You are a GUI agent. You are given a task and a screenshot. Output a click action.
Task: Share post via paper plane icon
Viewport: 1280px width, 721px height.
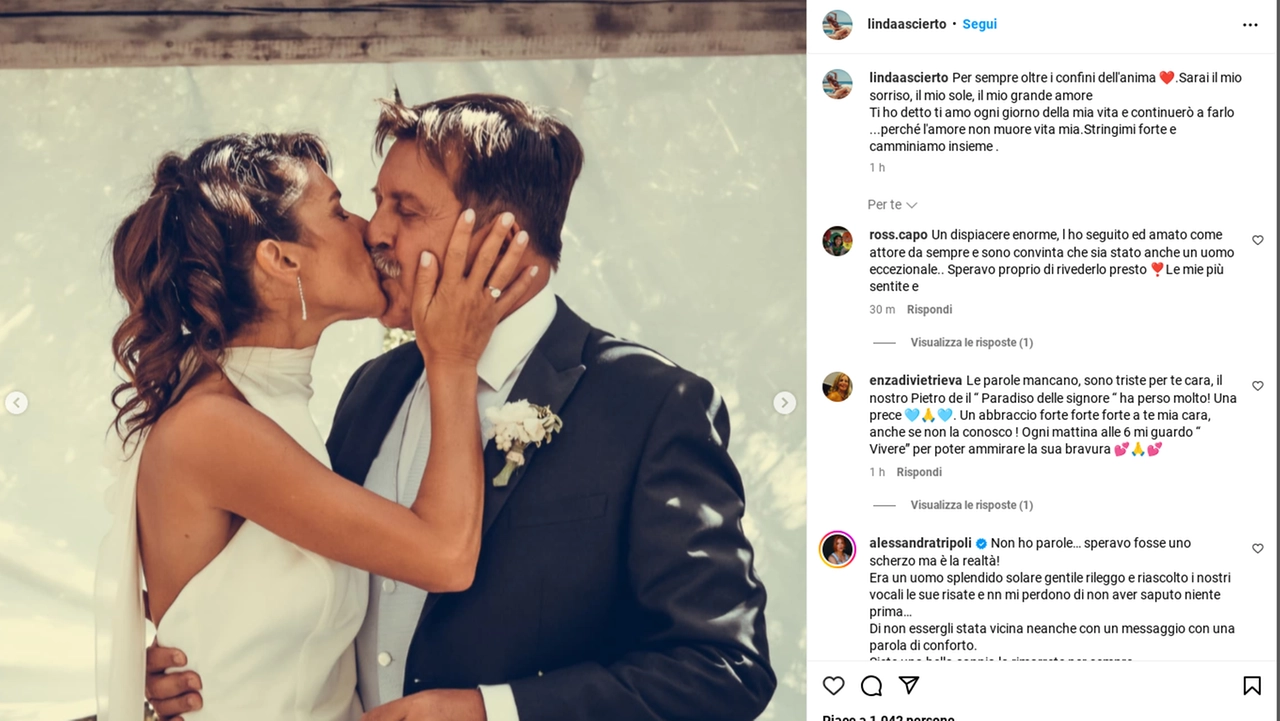[909, 685]
